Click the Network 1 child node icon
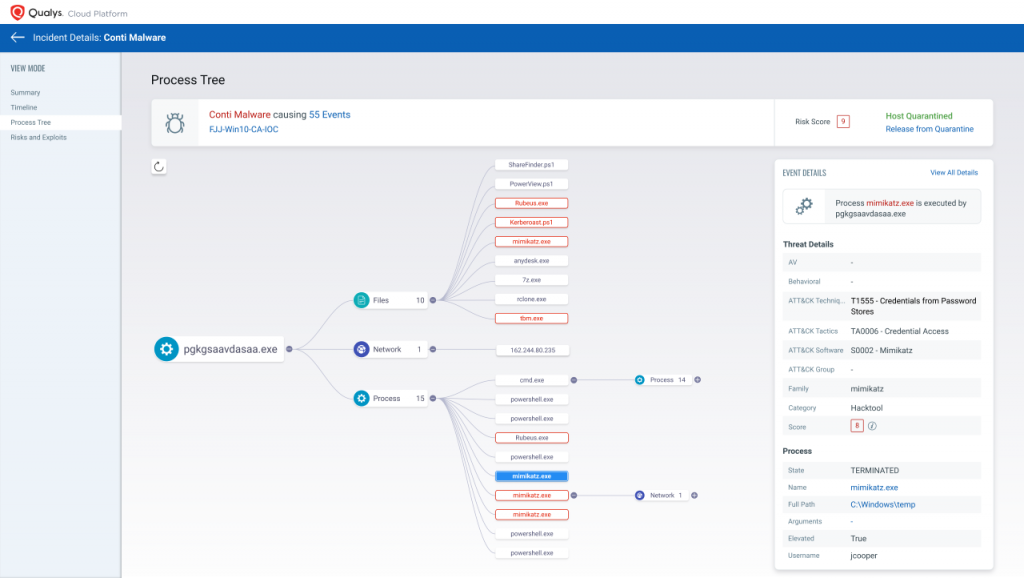The image size is (1024, 578). [639, 496]
